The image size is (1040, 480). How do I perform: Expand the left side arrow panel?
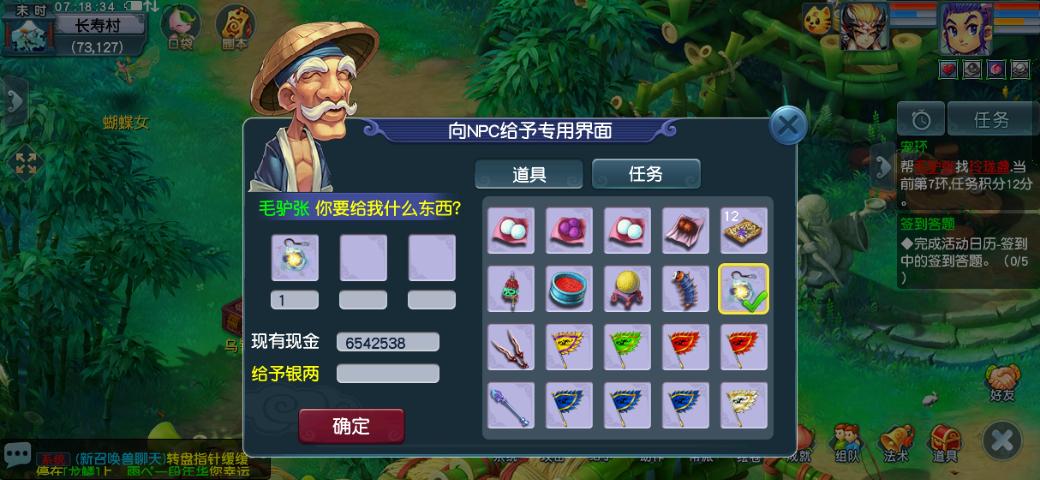pyautogui.click(x=14, y=101)
